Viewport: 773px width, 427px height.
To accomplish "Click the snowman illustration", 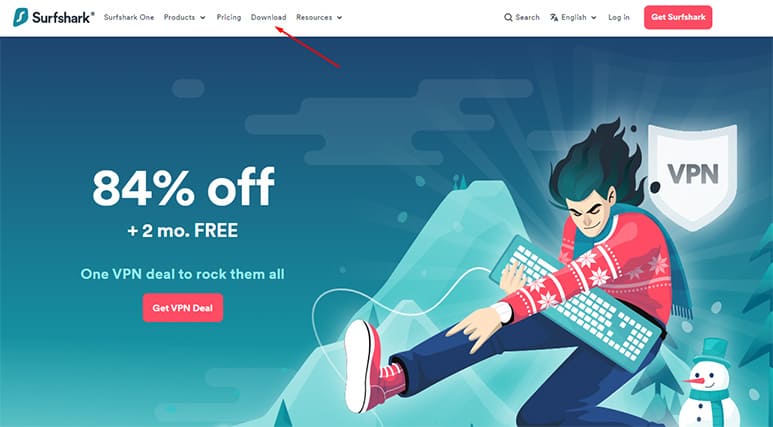I will point(709,383).
